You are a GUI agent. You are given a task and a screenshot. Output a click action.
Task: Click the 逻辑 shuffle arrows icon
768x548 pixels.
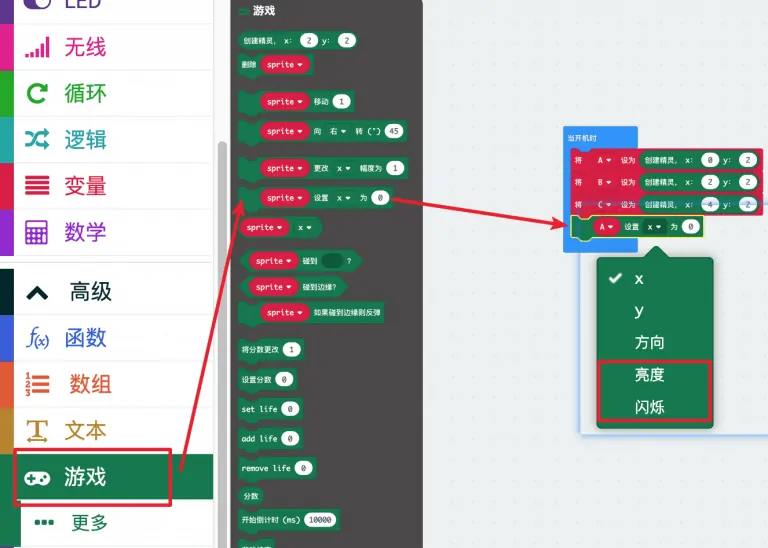[37, 139]
